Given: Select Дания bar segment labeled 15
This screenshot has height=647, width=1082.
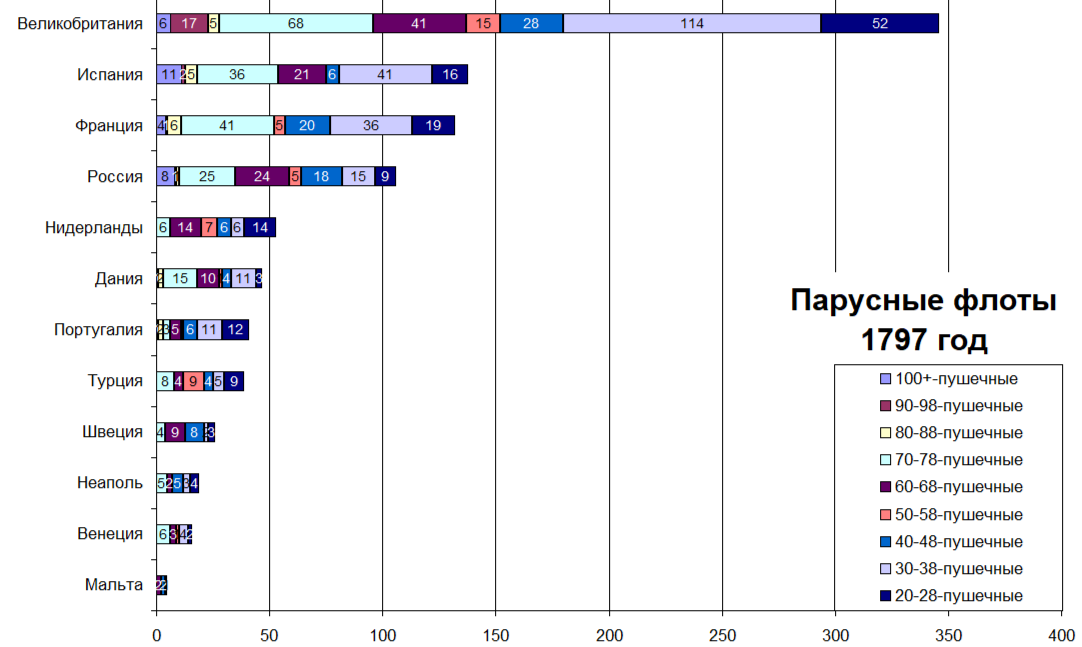Looking at the screenshot, I should (x=180, y=279).
